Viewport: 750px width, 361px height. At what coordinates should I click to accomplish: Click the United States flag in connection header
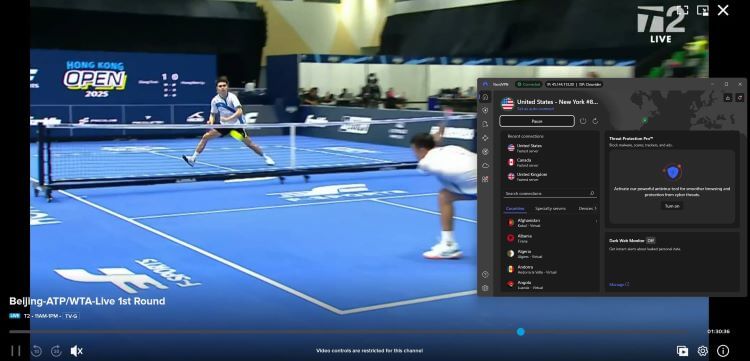click(x=507, y=104)
